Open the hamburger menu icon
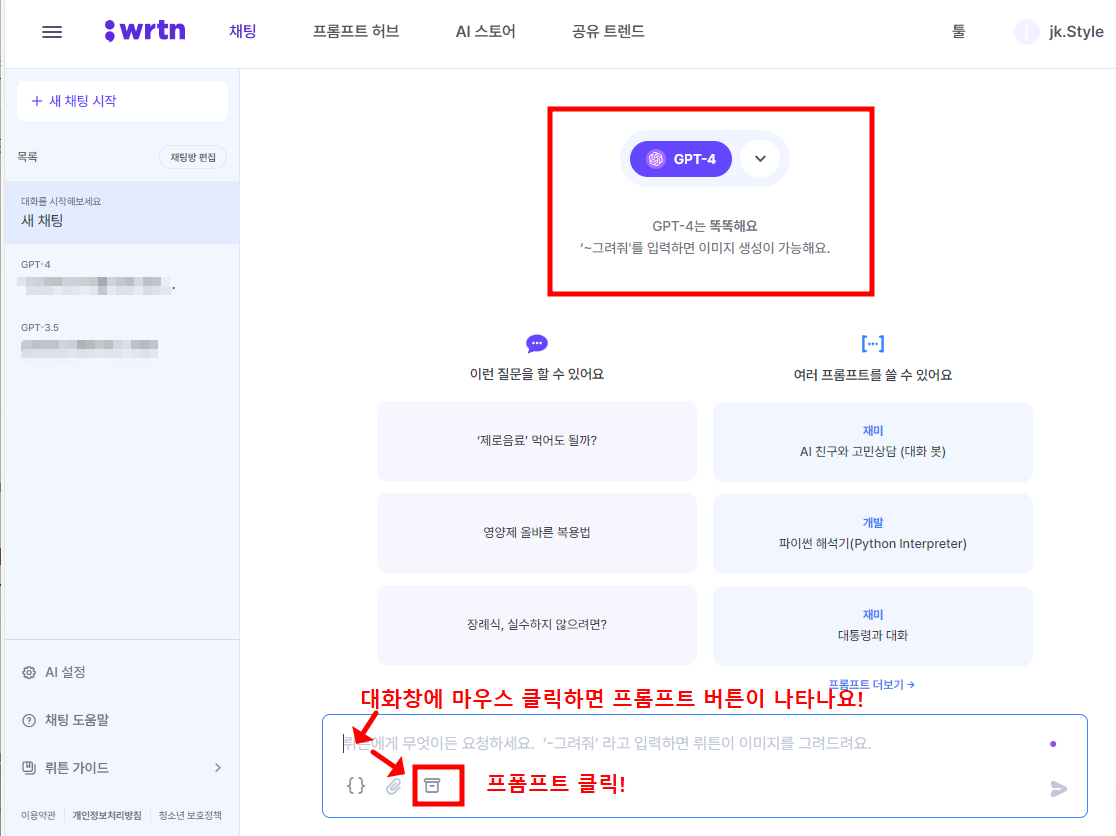1116x836 pixels. pyautogui.click(x=52, y=32)
